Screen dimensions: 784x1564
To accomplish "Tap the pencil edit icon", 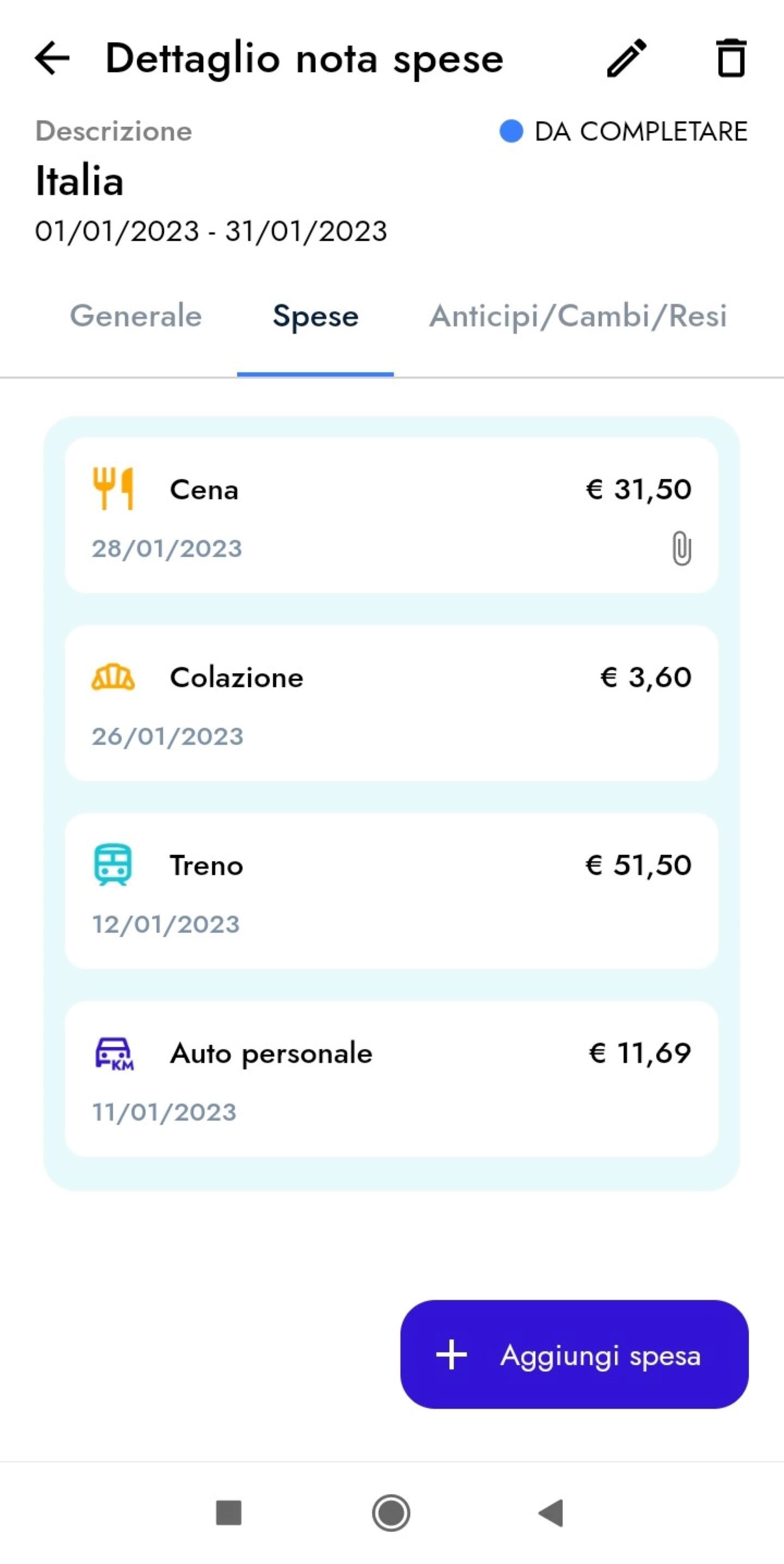I will [627, 58].
